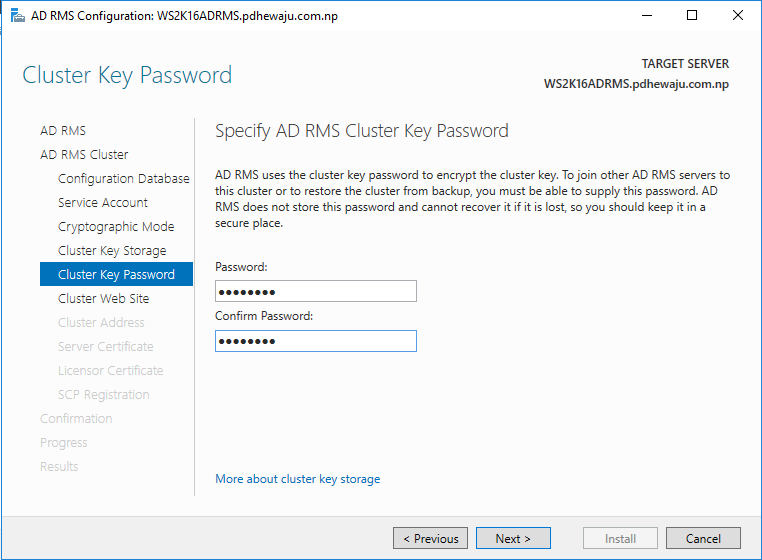Jump to Cluster Web Site step

point(104,298)
